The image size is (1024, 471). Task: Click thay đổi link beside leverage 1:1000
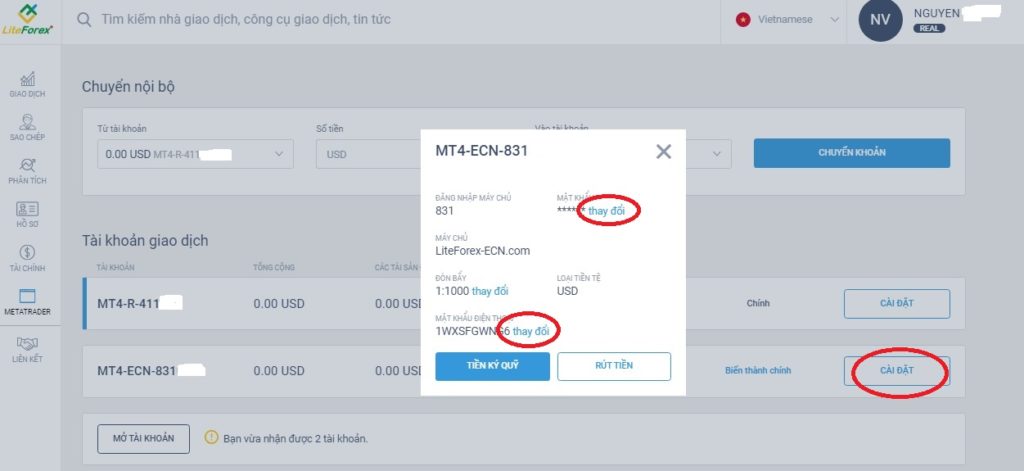(490, 291)
